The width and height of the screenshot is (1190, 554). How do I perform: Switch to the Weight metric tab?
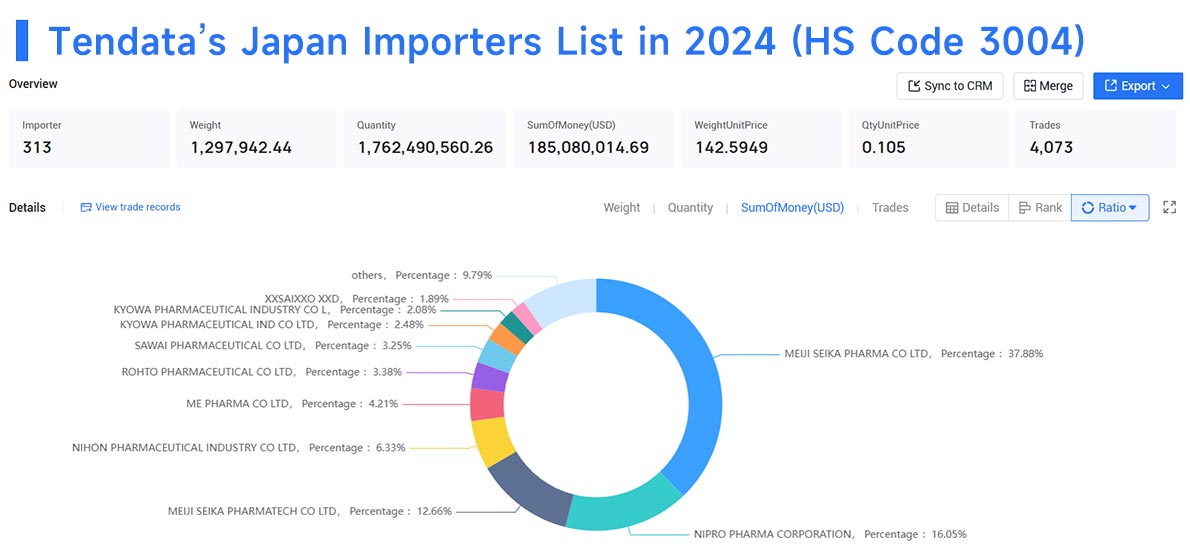coord(622,207)
